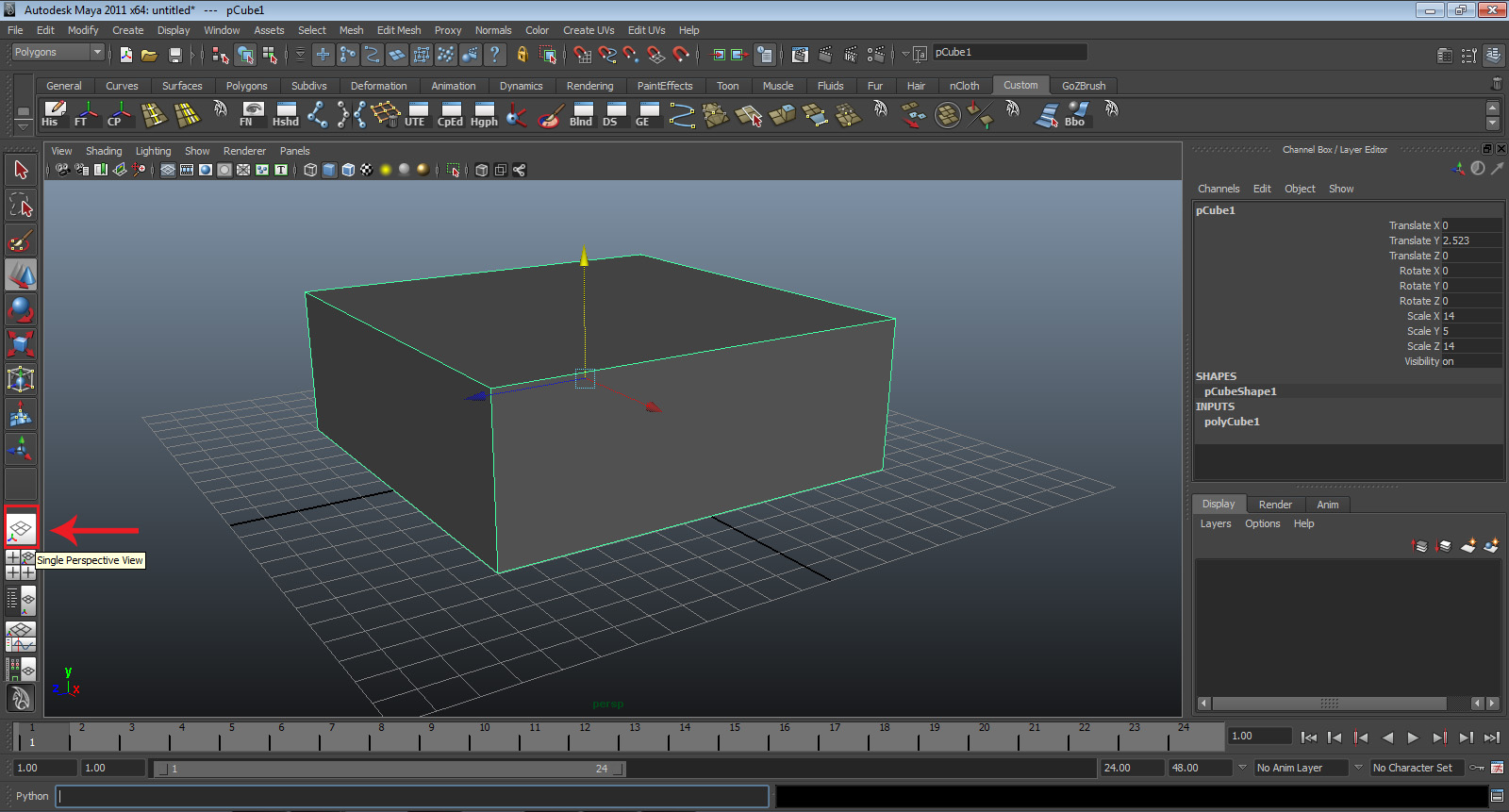
Task: Choose the Lasso select tool
Action: [x=21, y=205]
